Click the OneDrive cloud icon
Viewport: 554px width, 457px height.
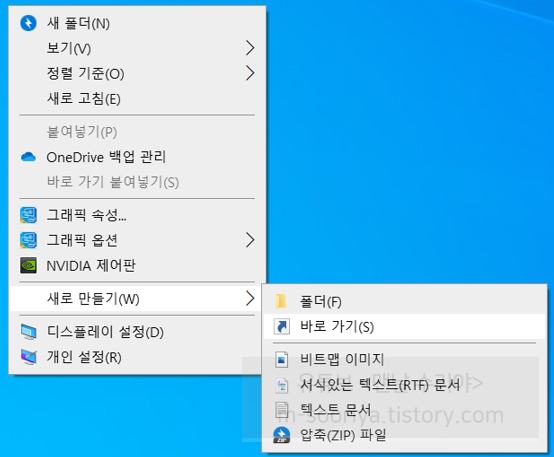click(x=28, y=157)
